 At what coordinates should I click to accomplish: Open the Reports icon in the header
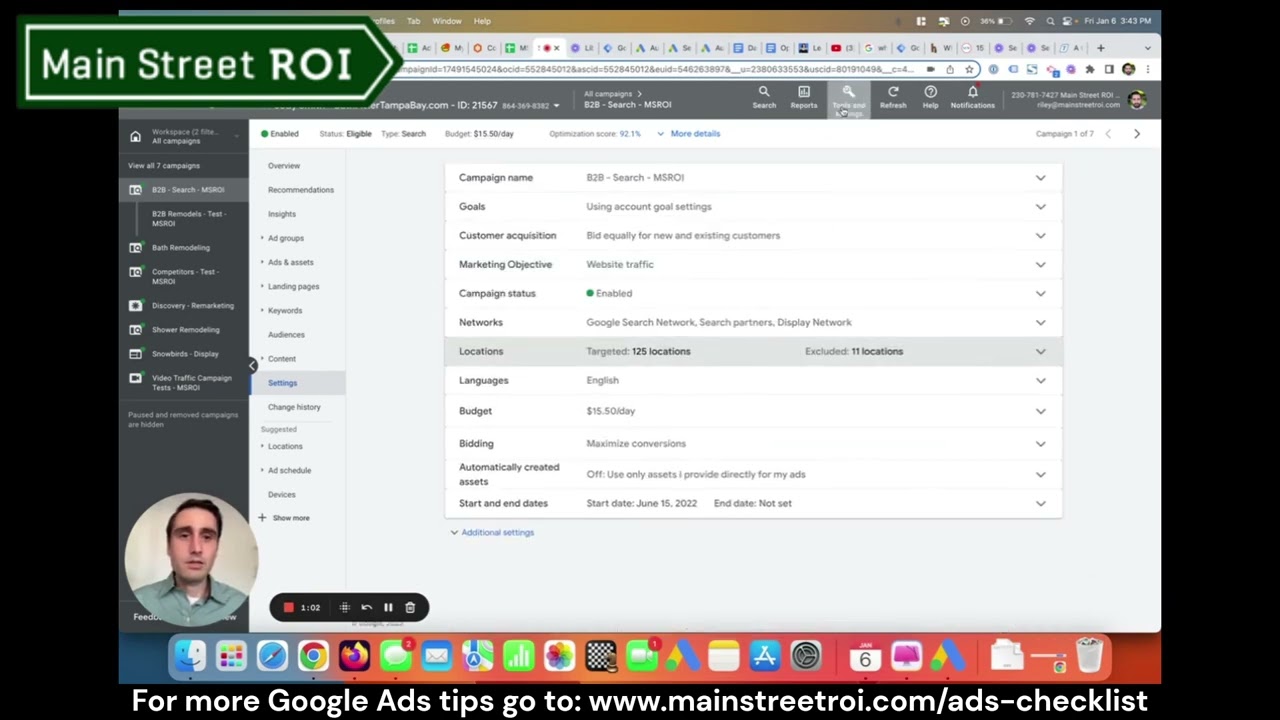tap(804, 97)
